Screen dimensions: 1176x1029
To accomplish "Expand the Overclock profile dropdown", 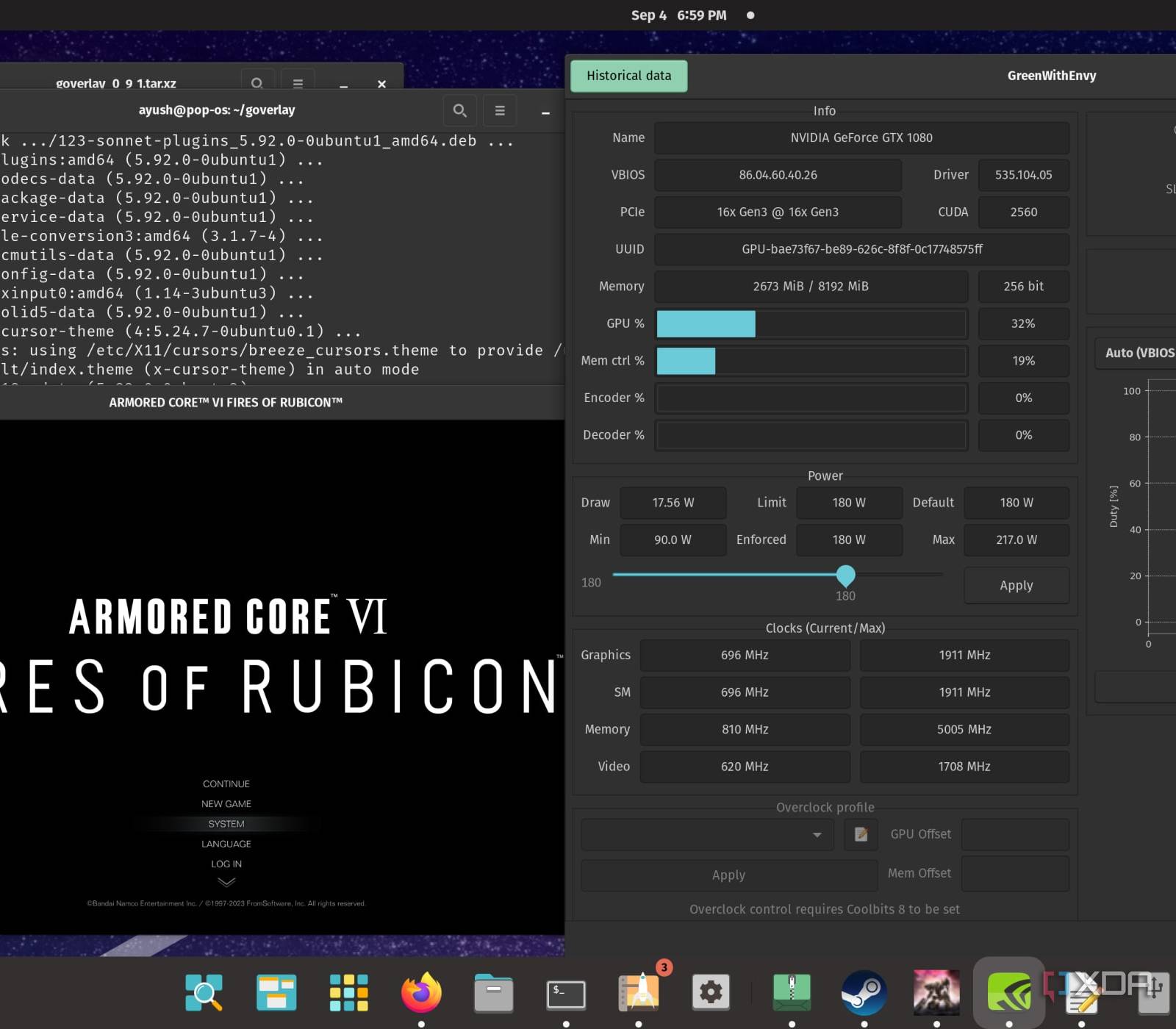I will (707, 834).
